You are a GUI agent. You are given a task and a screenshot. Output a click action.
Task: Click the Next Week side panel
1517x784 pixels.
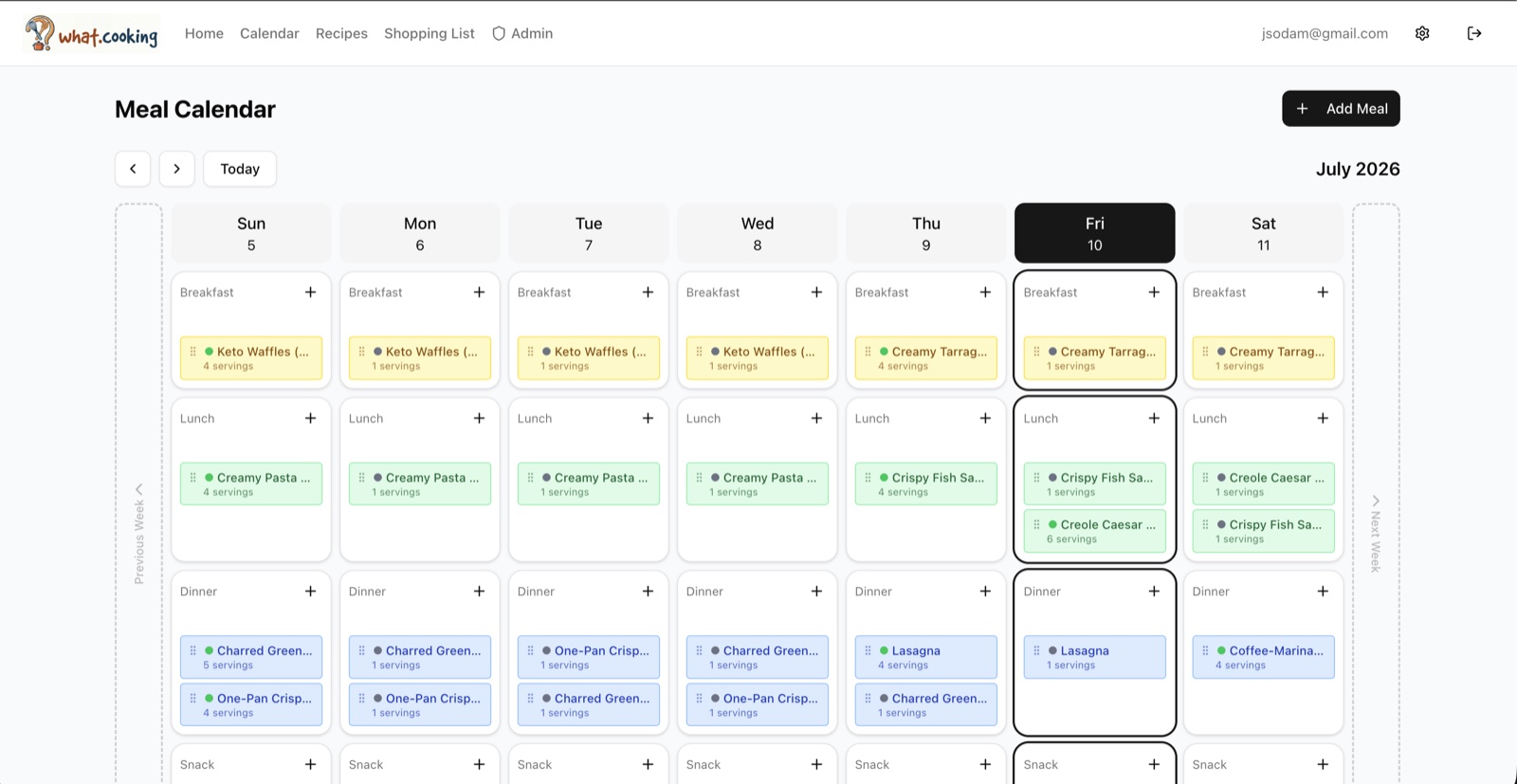coord(1376,494)
